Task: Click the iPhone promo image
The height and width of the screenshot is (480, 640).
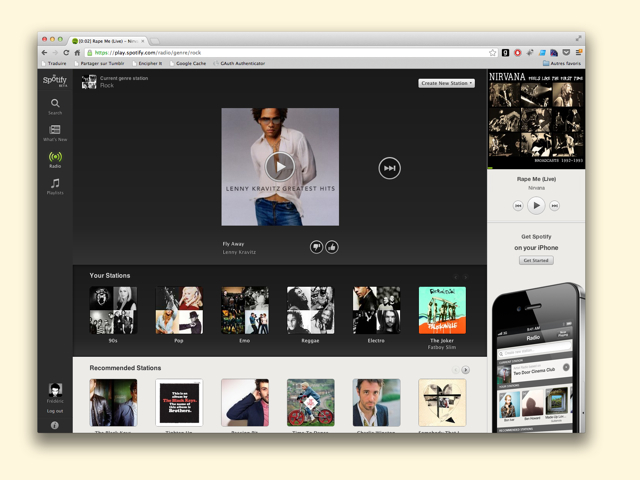Action: [538, 357]
